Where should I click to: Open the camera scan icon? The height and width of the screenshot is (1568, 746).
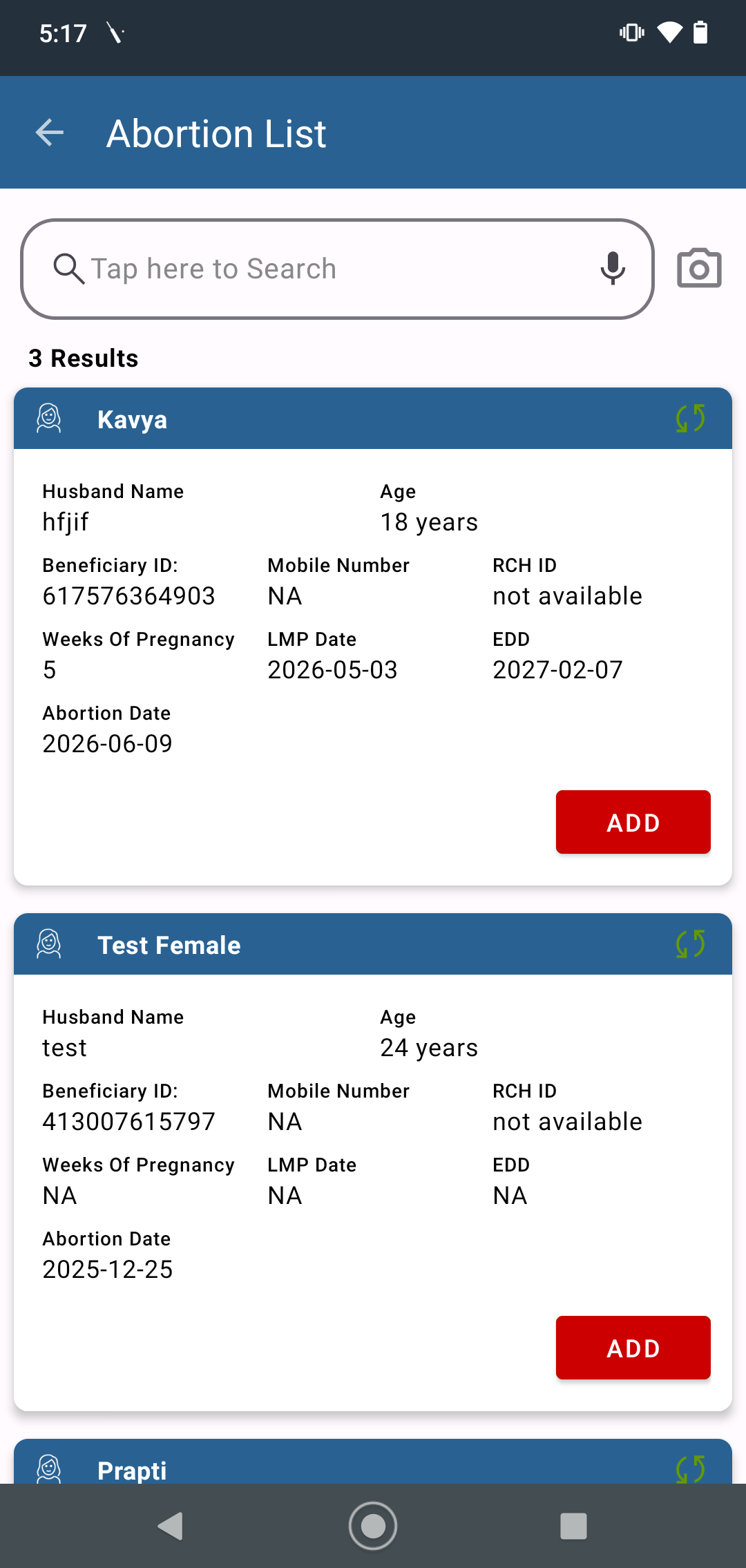(x=699, y=268)
